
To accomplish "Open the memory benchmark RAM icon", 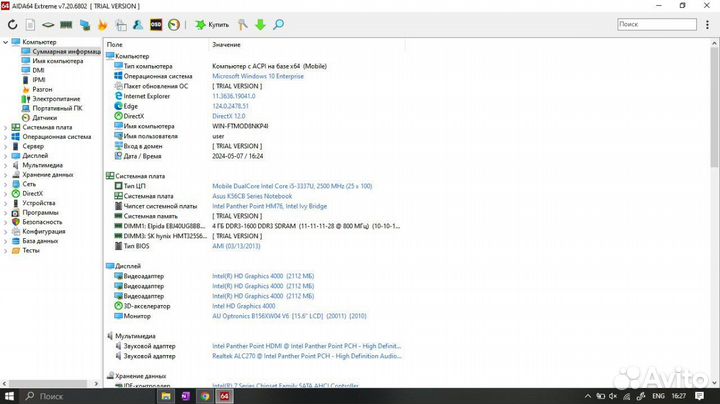I will point(66,25).
